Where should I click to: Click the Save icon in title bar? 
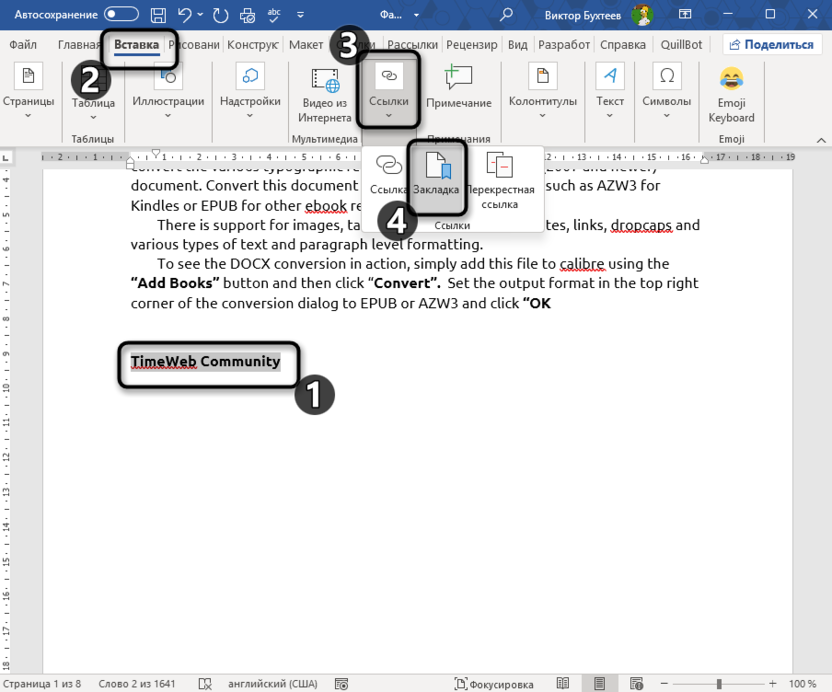(158, 14)
